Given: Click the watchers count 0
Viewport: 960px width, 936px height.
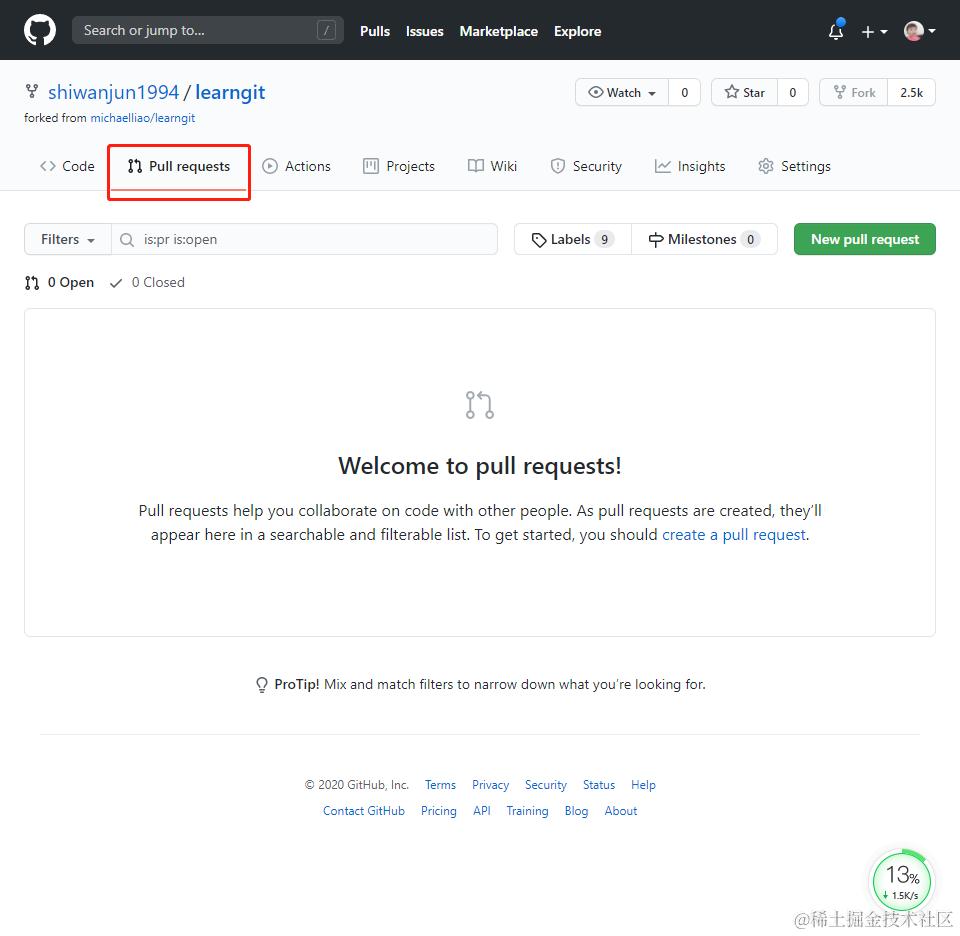Looking at the screenshot, I should 684,92.
